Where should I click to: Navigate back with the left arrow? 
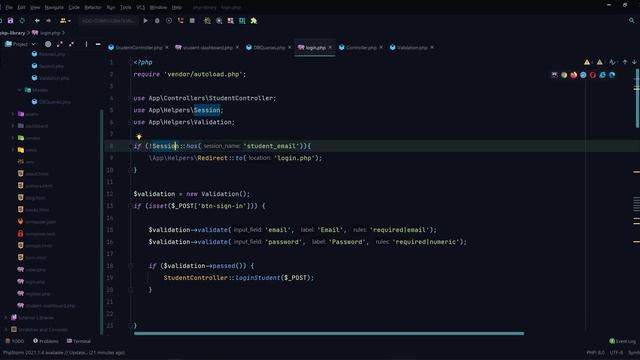pos(37,20)
